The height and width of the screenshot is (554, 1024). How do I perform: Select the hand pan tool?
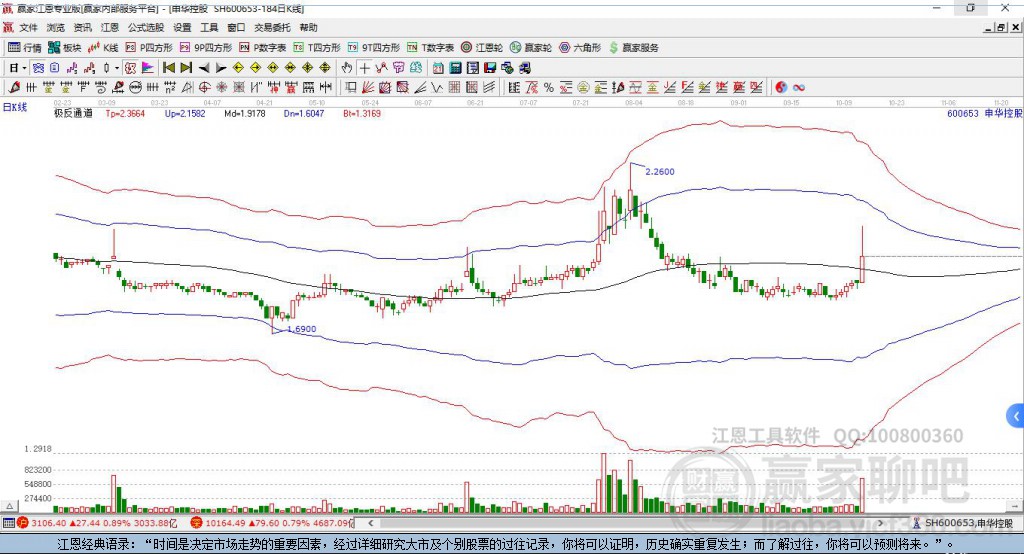347,68
